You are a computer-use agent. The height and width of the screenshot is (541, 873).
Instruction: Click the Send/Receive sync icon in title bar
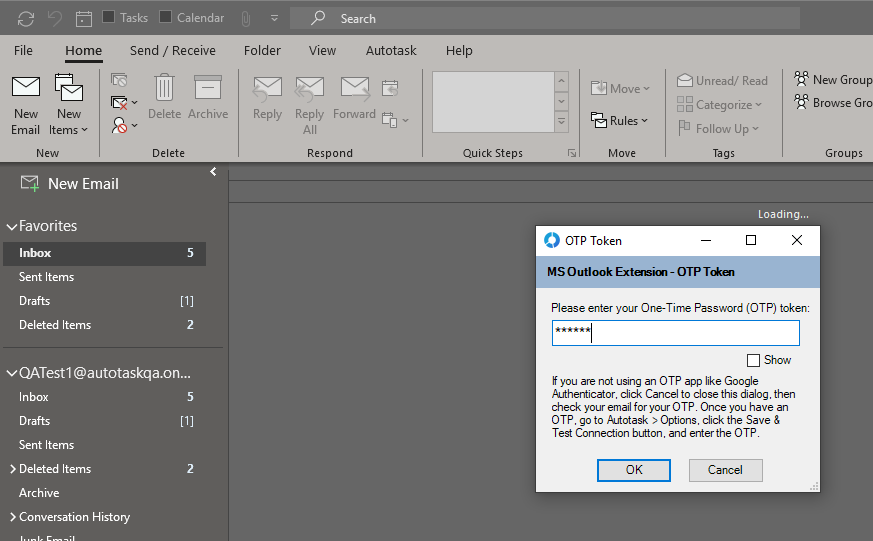point(26,18)
